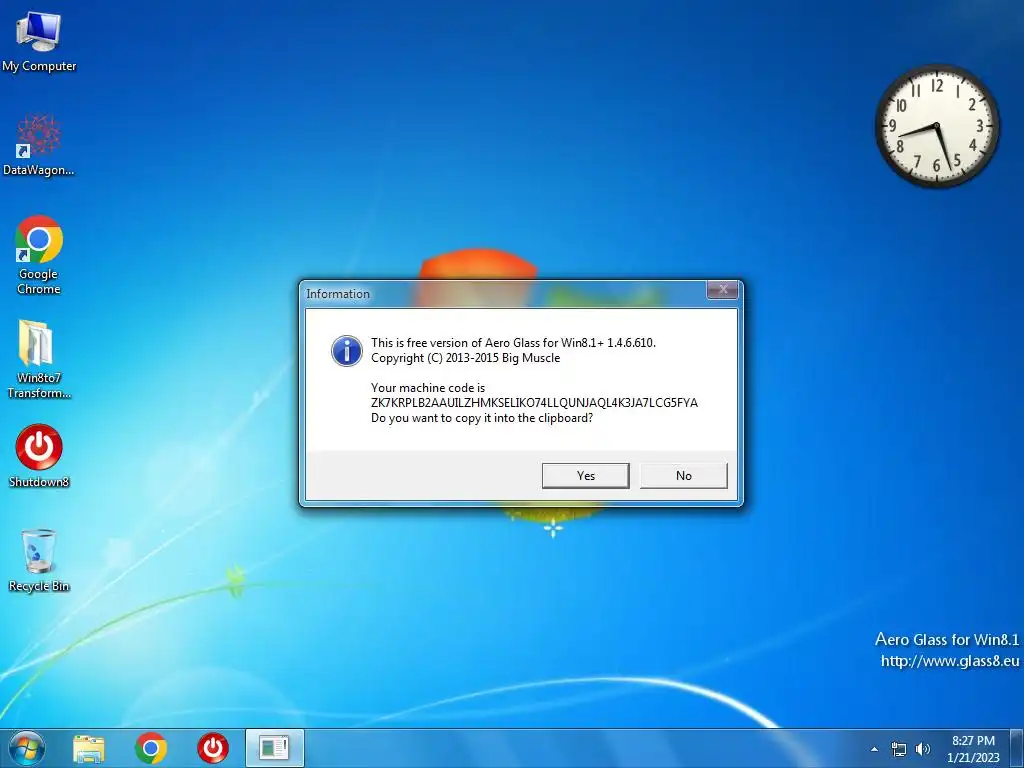
Task: Click the "Copyright (C) 2013-2015 Big Muscle" line
Action: 466,358
